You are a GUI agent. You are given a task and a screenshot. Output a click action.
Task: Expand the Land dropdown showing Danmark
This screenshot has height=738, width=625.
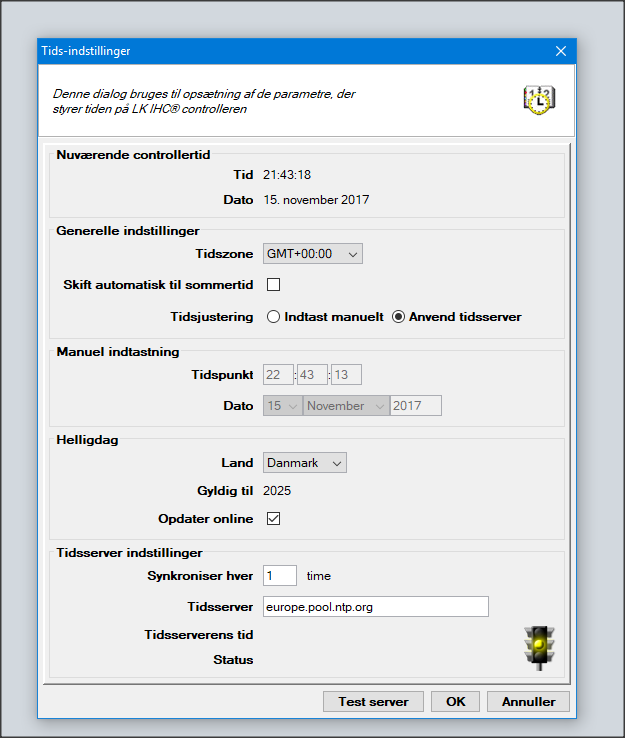(x=304, y=463)
